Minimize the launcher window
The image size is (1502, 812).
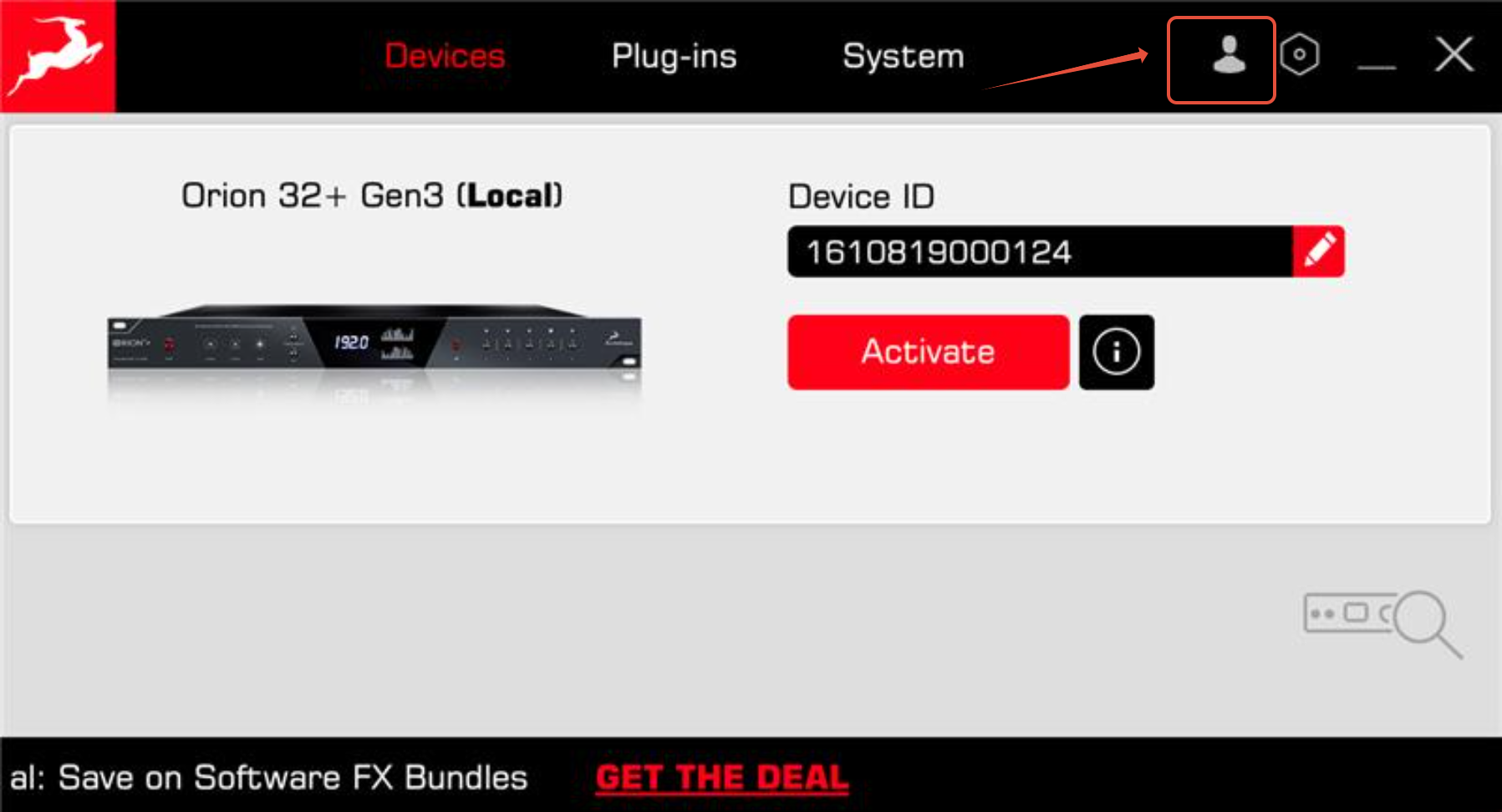tap(1377, 66)
